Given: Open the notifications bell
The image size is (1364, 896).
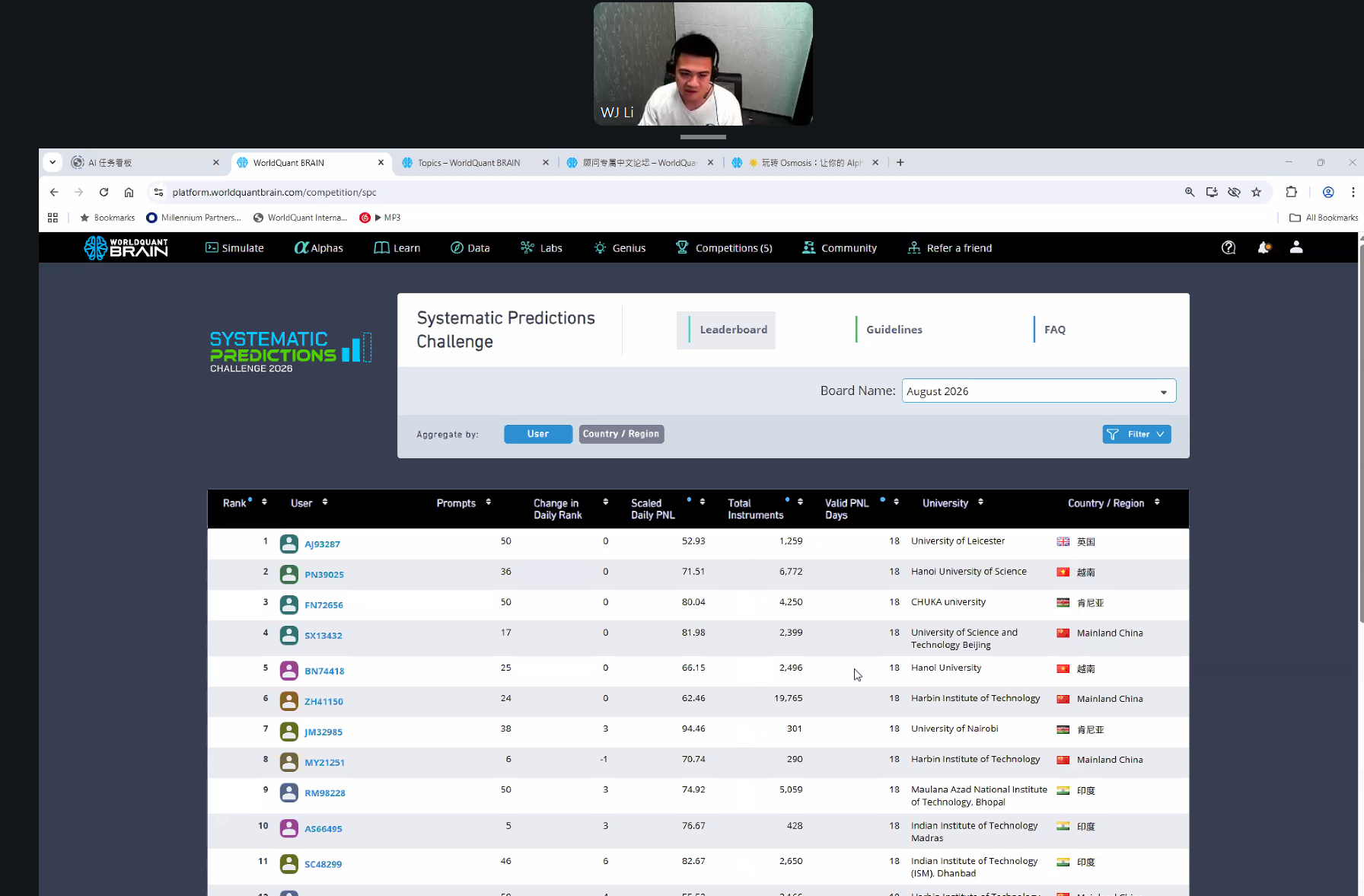Looking at the screenshot, I should click(x=1264, y=247).
